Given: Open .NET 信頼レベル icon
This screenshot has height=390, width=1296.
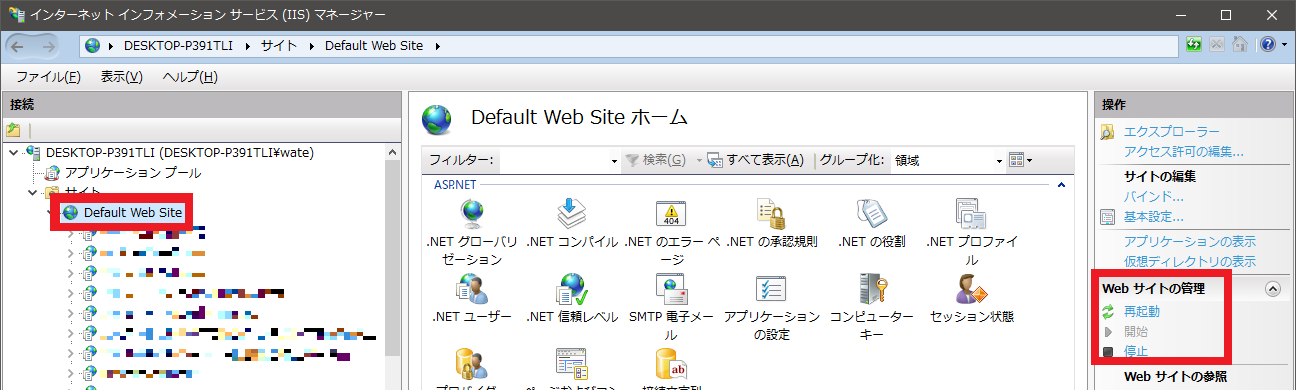Looking at the screenshot, I should pos(571,288).
